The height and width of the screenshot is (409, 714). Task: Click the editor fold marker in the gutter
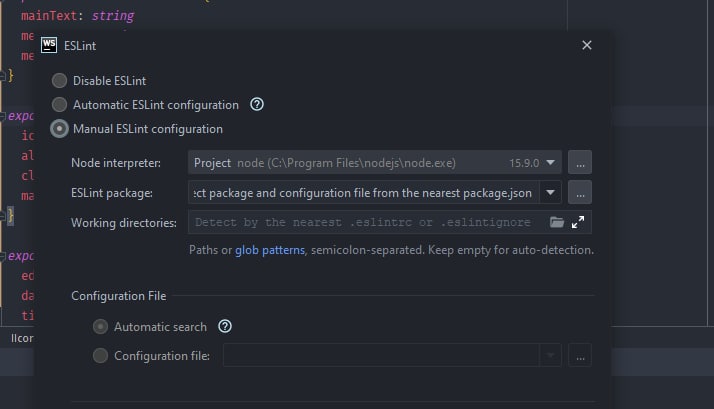[10, 214]
